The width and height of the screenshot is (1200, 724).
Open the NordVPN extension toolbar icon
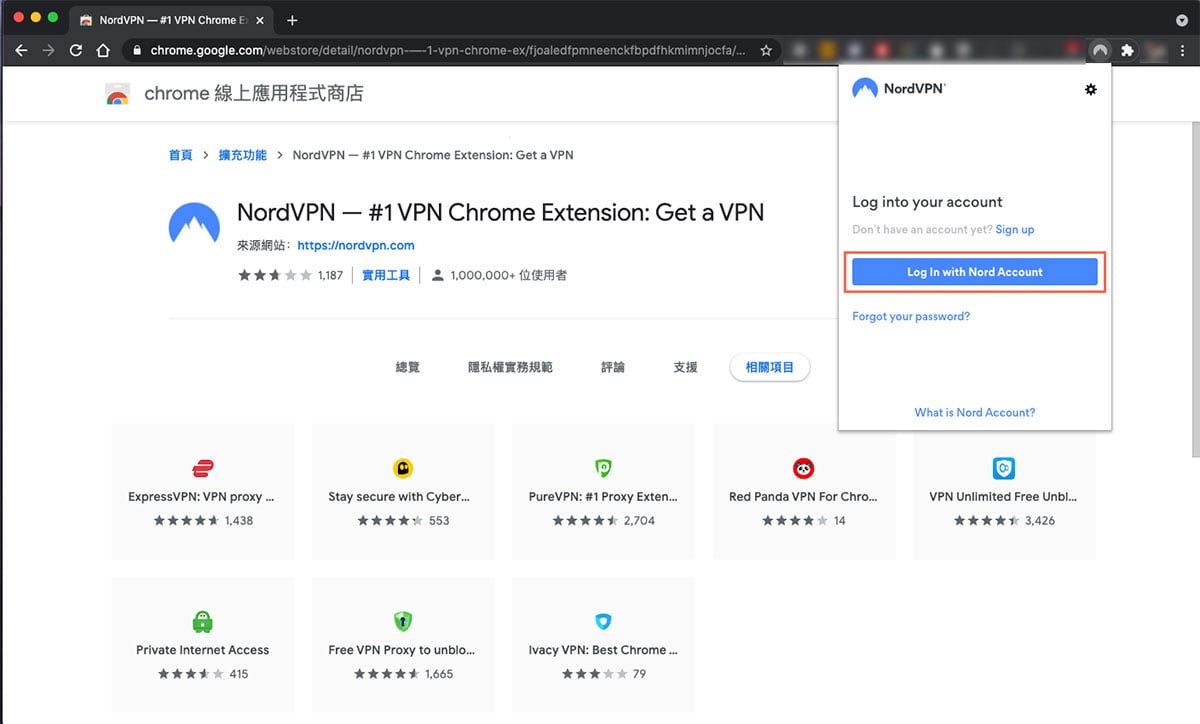pyautogui.click(x=1099, y=50)
